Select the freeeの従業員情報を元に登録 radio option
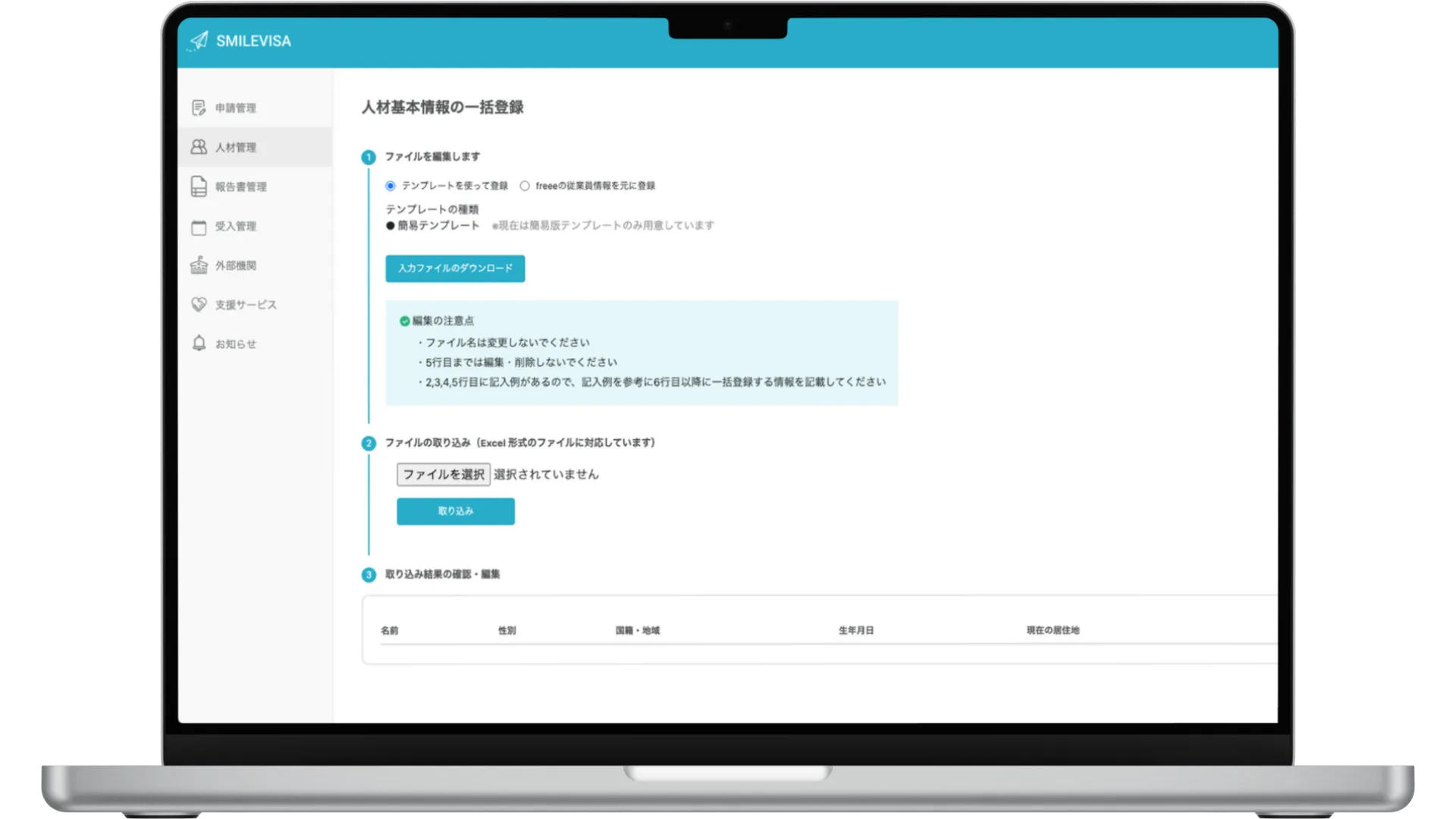 pyautogui.click(x=525, y=186)
